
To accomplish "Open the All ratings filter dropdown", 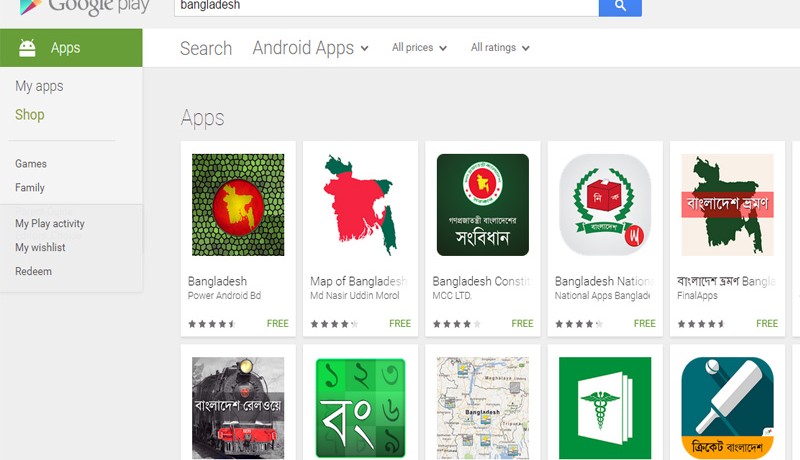I will [500, 47].
